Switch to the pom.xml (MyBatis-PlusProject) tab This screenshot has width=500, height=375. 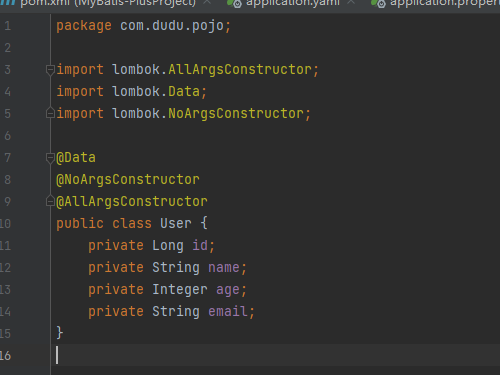pos(108,3)
